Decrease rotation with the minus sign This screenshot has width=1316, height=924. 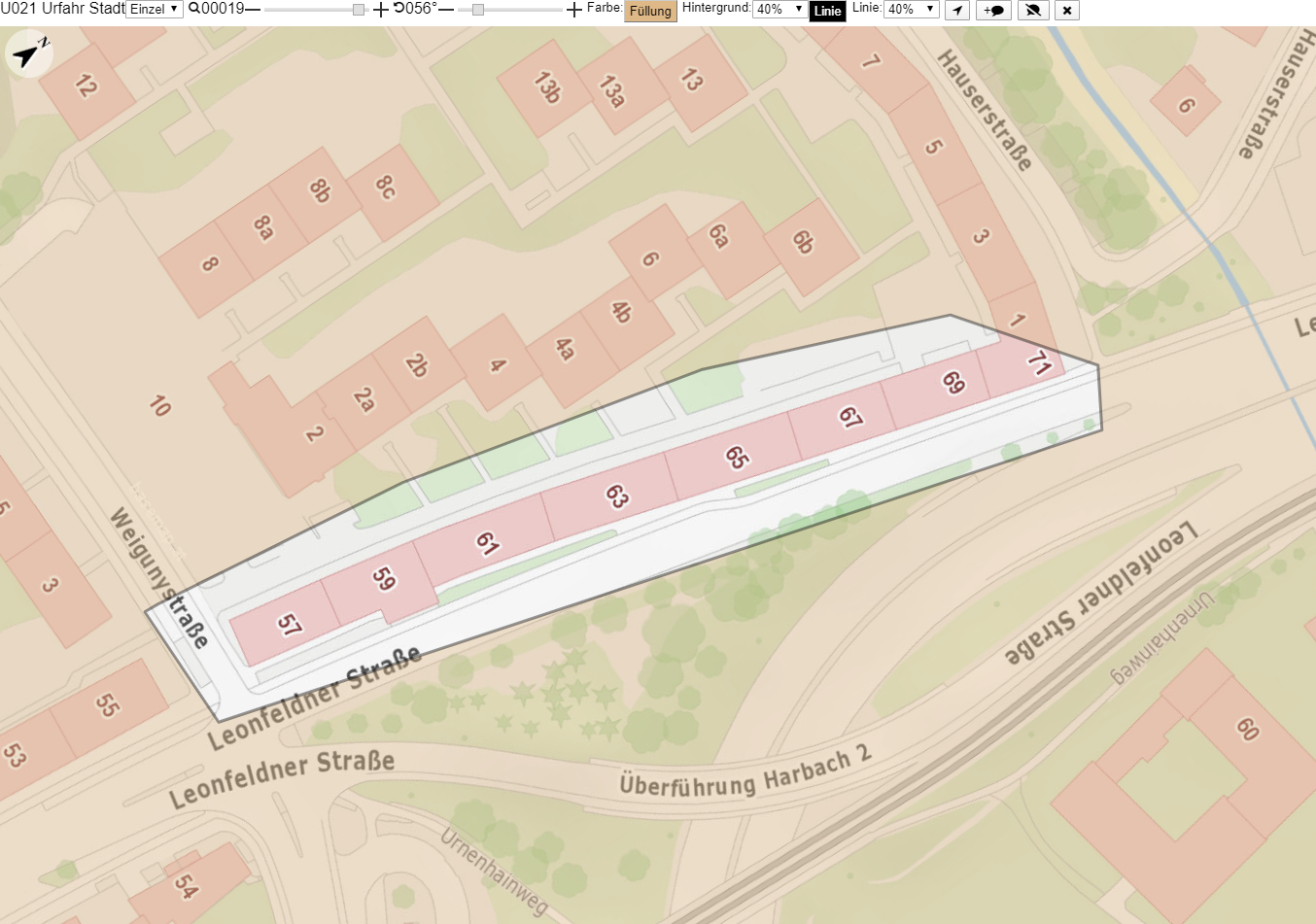point(446,10)
